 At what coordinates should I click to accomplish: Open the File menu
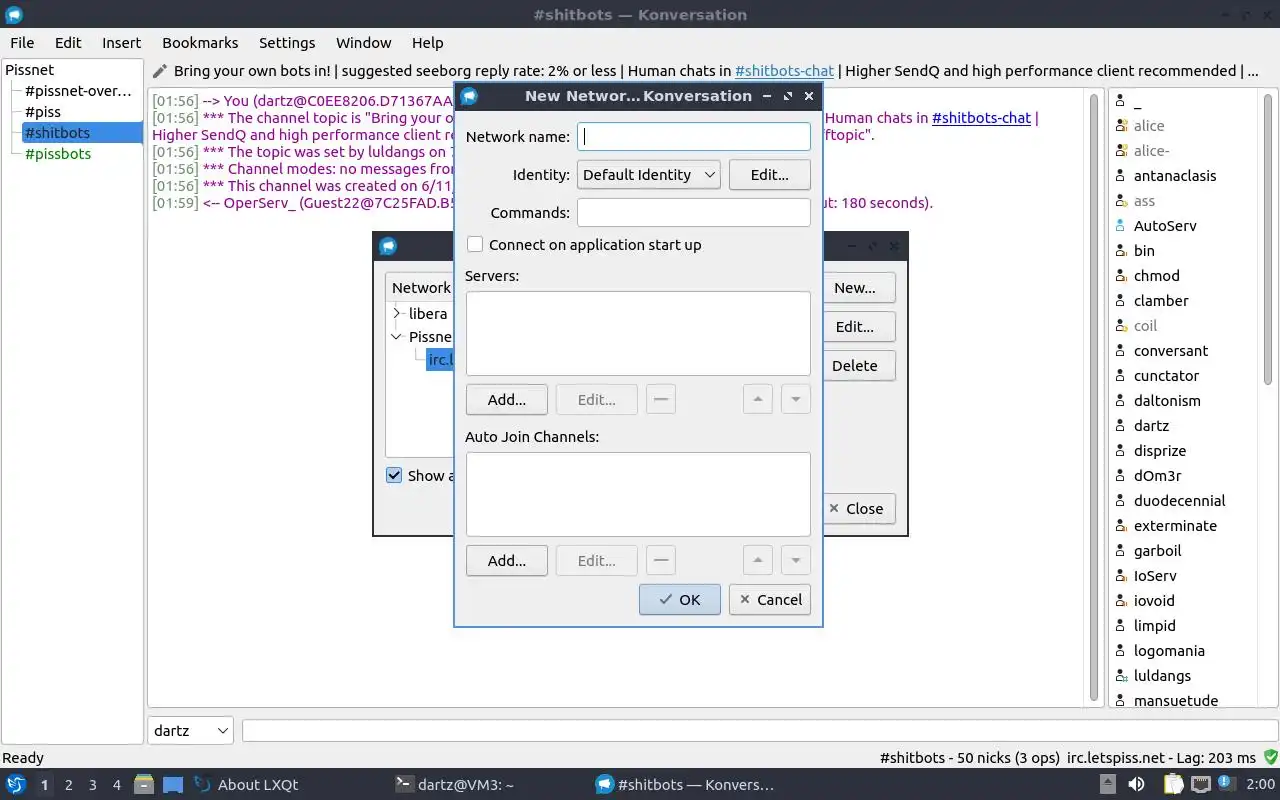point(22,43)
